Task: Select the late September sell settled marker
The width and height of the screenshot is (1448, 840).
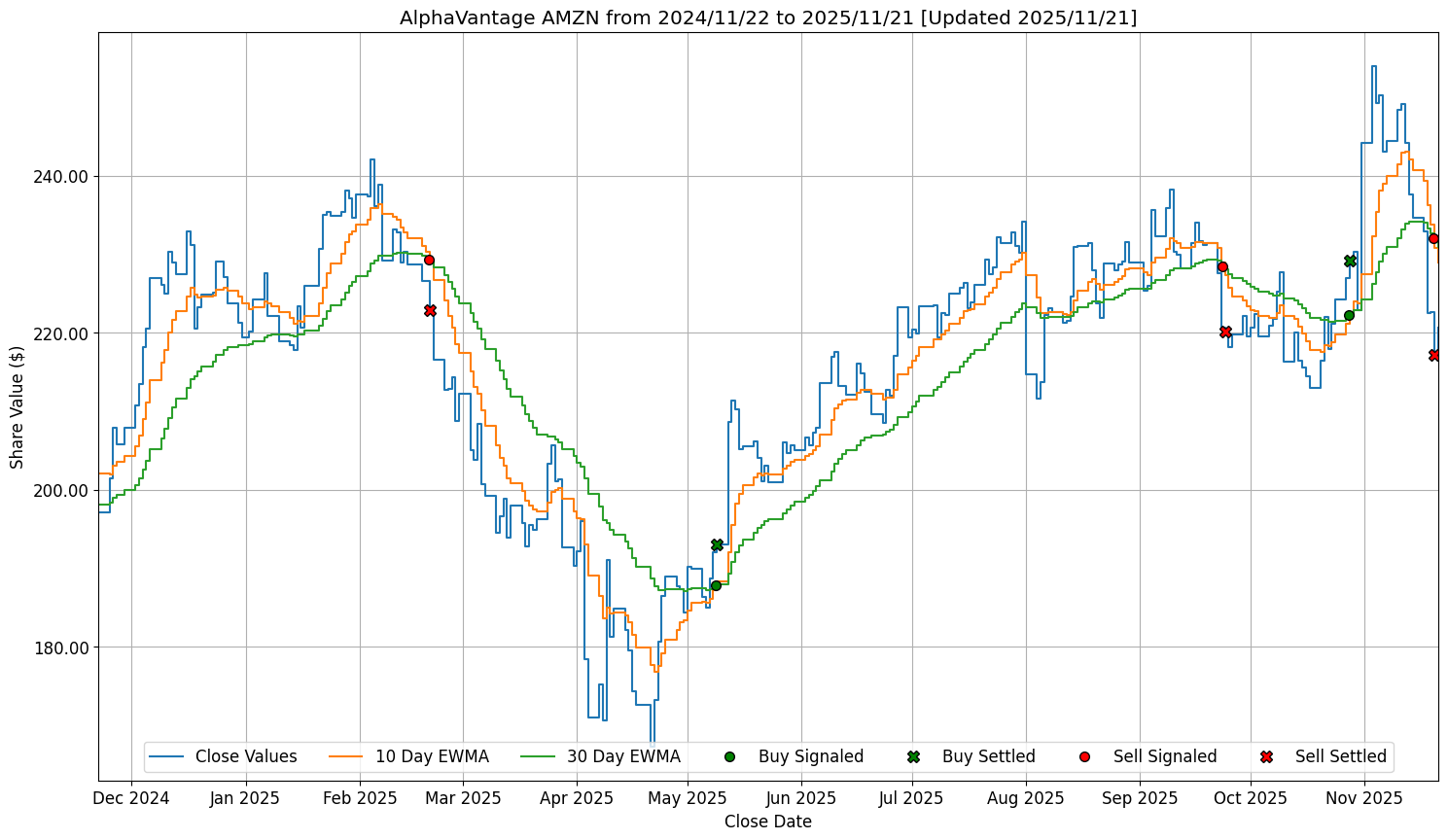Action: [x=1225, y=332]
